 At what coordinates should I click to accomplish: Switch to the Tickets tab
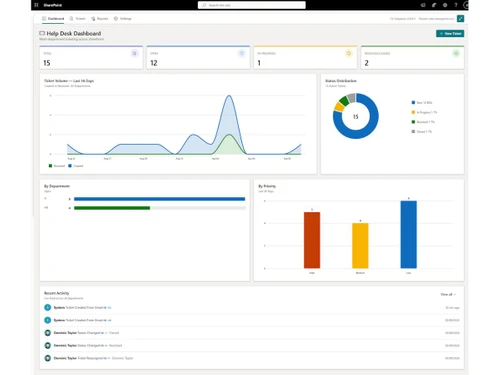[x=78, y=19]
